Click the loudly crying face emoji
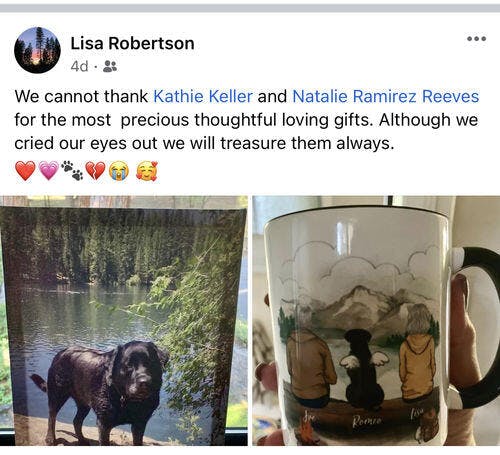The image size is (500, 455). [119, 171]
